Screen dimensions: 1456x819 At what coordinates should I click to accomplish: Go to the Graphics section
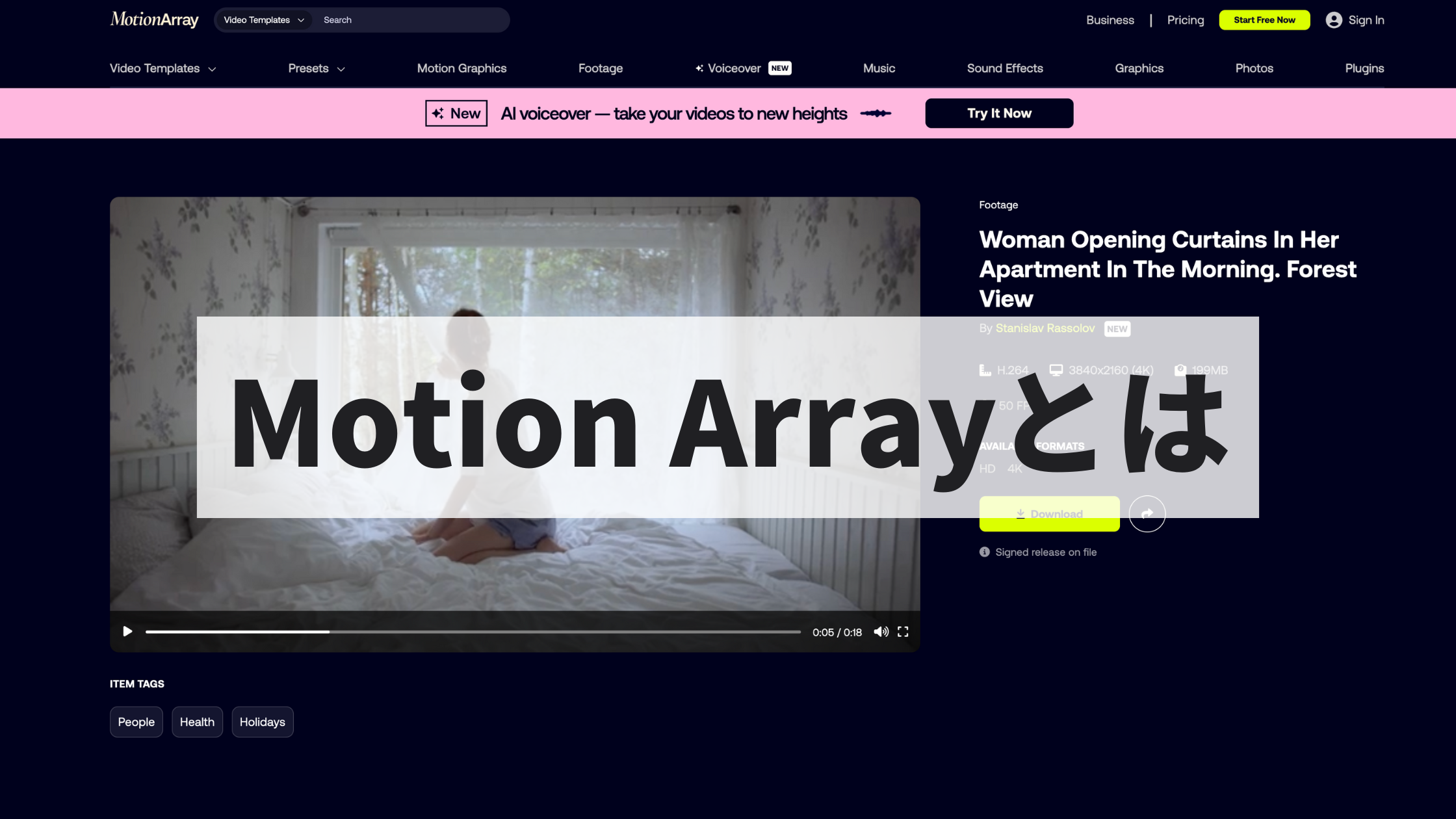click(1139, 68)
